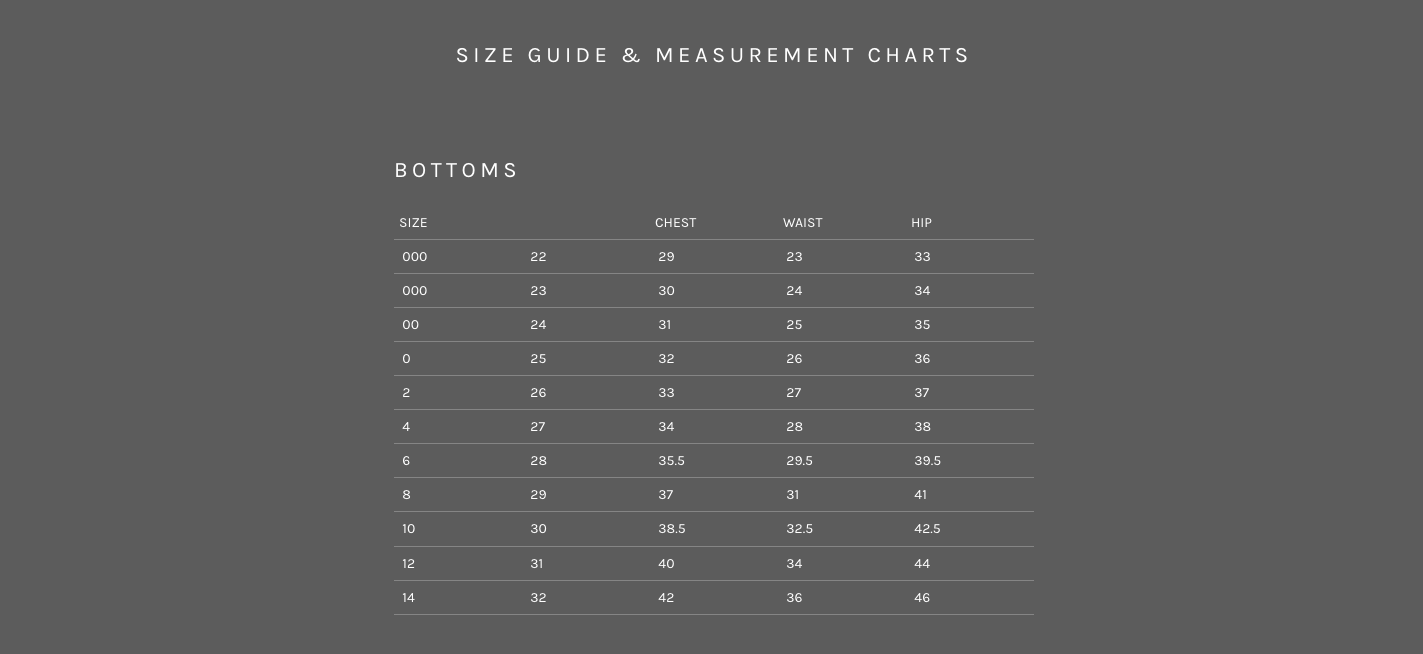Click the size 14 row label
The height and width of the screenshot is (654, 1423).
pos(408,598)
